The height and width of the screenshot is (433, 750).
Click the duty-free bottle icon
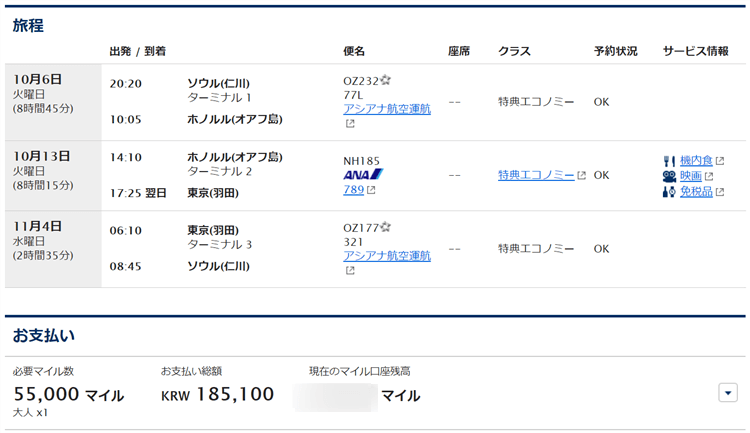pyautogui.click(x=669, y=192)
